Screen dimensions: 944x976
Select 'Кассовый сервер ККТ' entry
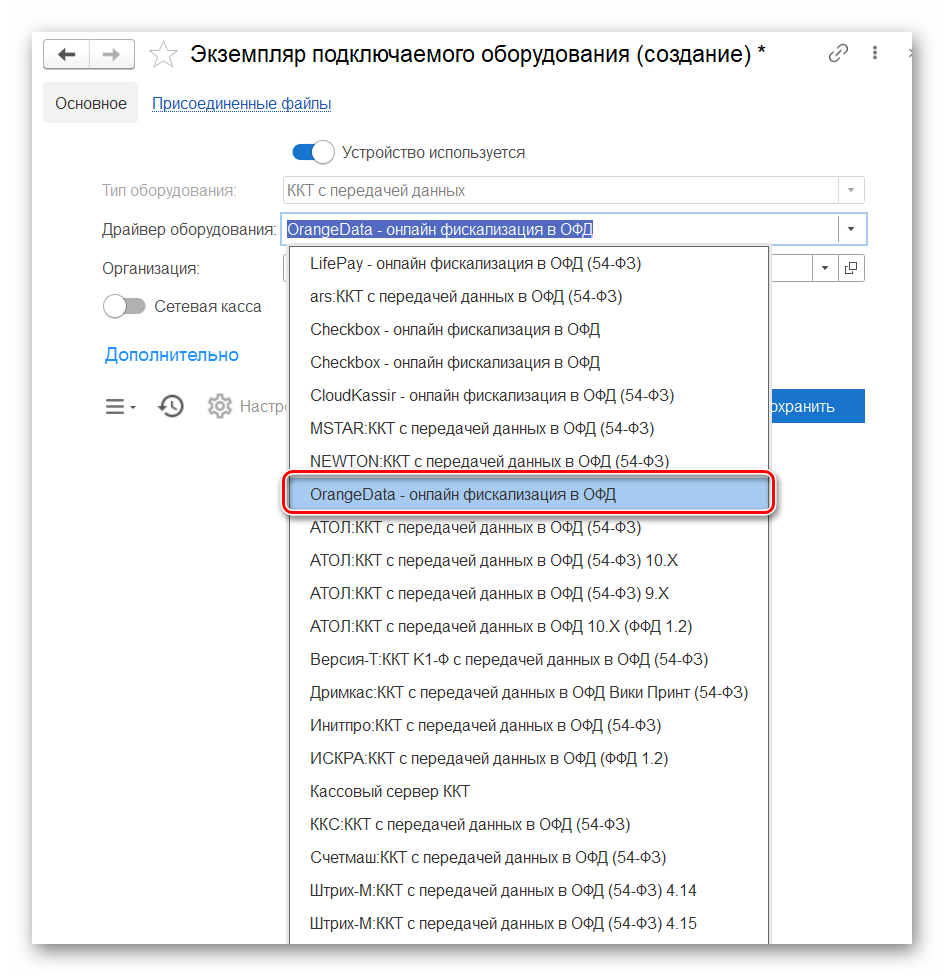pyautogui.click(x=529, y=791)
